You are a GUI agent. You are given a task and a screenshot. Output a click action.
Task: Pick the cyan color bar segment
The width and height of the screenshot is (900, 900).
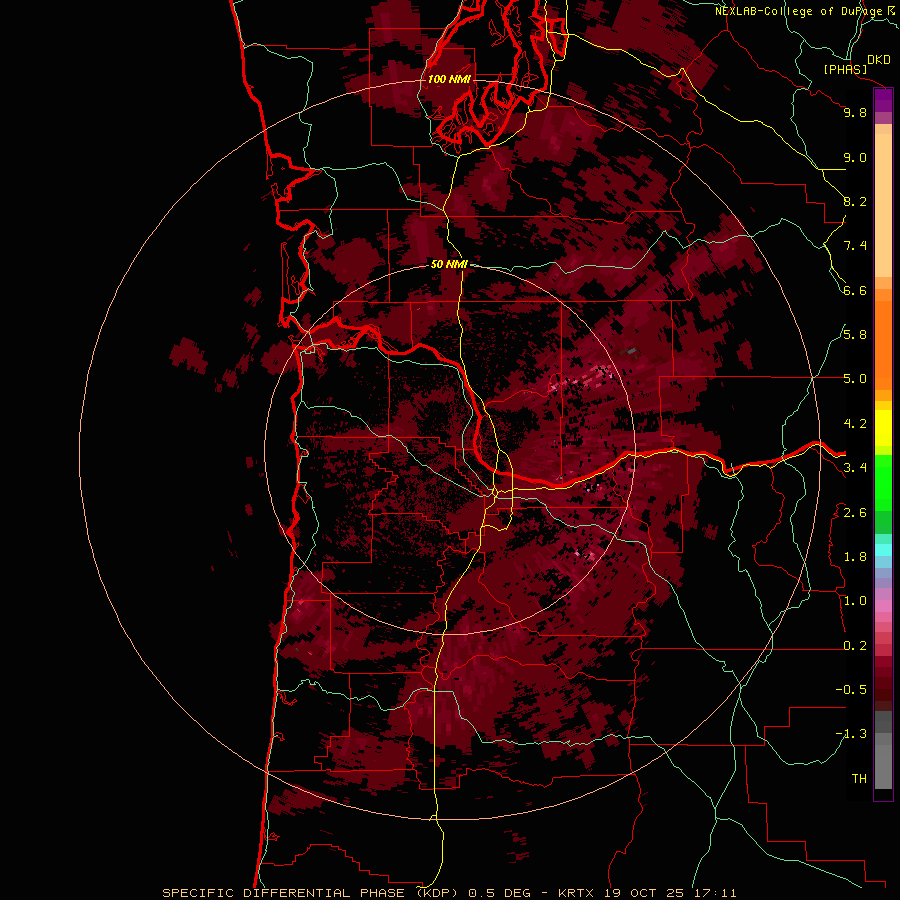883,550
